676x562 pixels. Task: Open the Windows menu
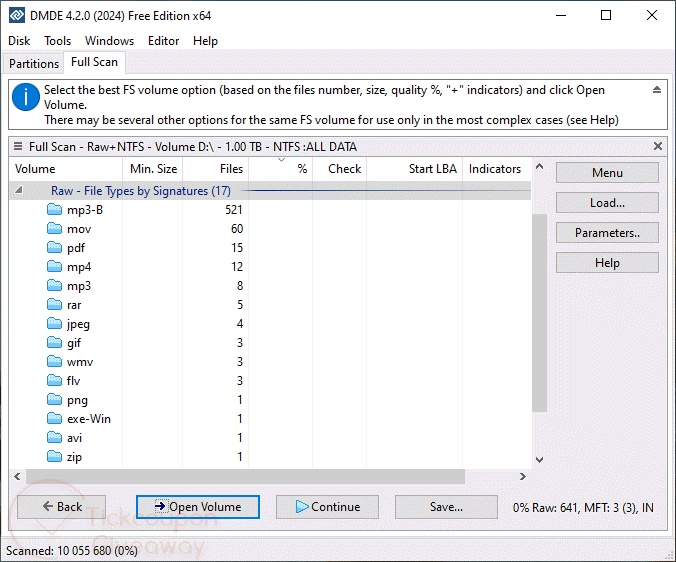[110, 41]
